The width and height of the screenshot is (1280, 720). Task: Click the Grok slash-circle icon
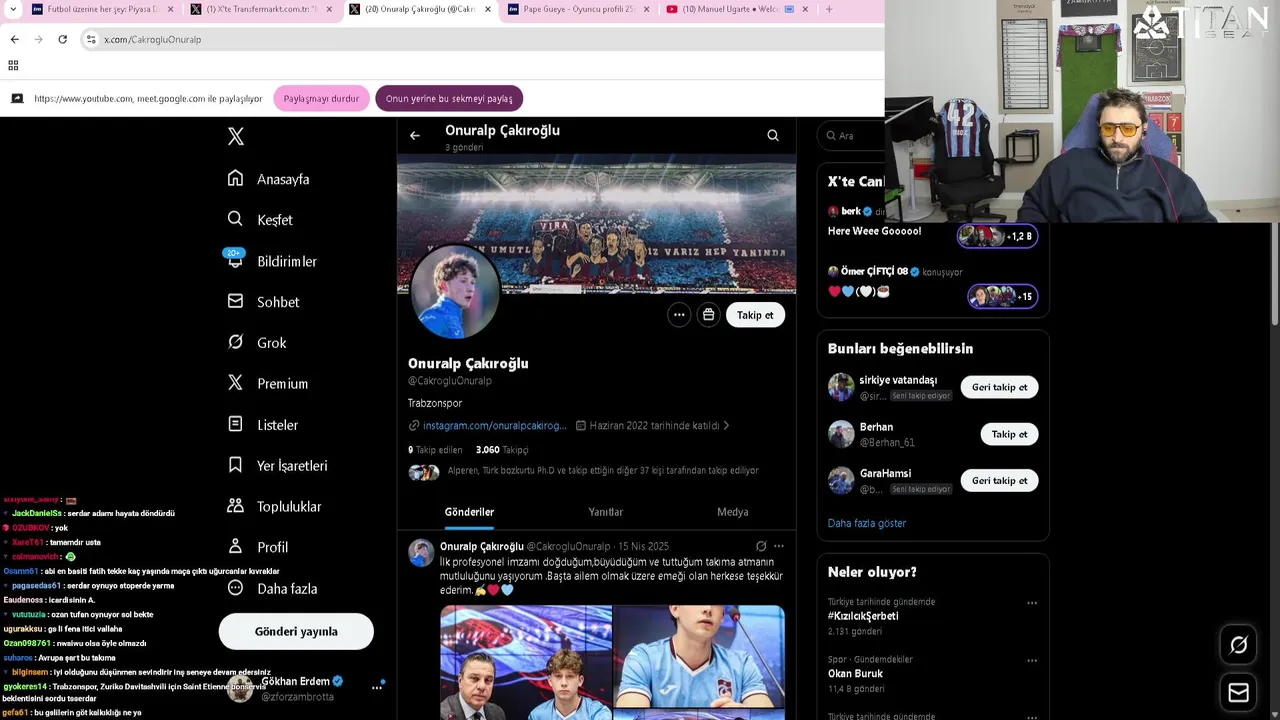[x=235, y=342]
